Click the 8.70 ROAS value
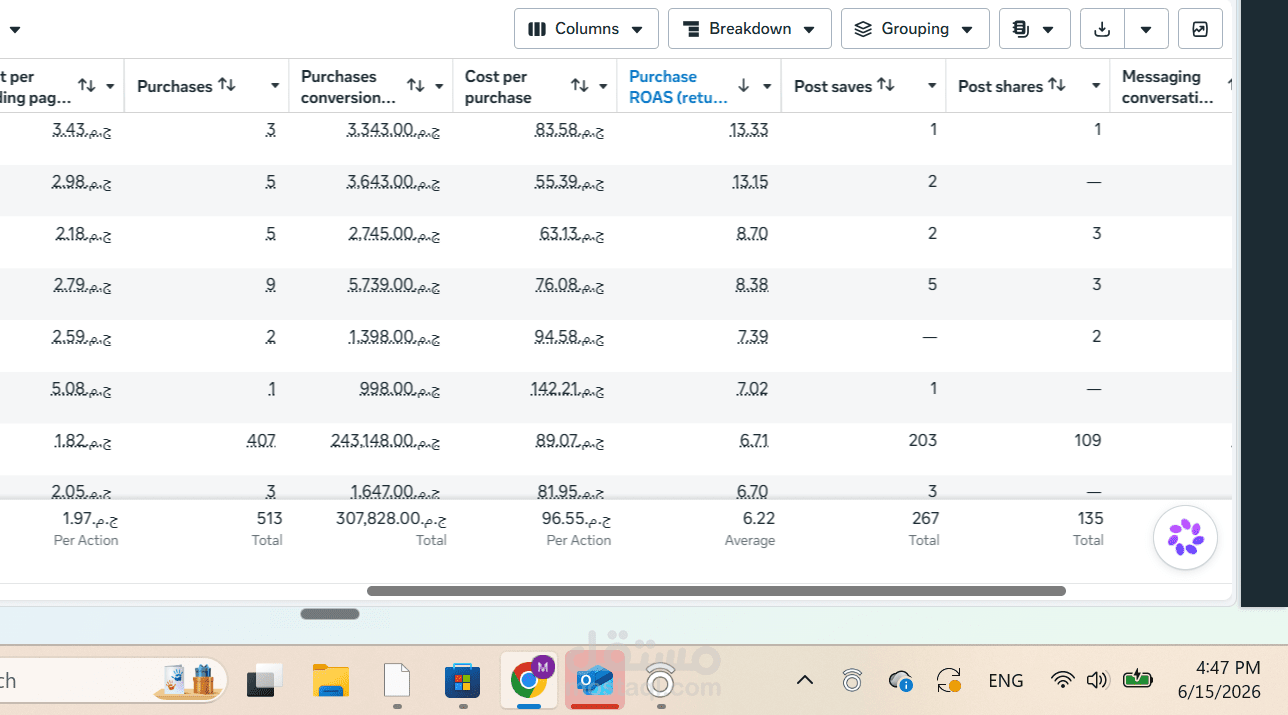The width and height of the screenshot is (1288, 715). [752, 233]
